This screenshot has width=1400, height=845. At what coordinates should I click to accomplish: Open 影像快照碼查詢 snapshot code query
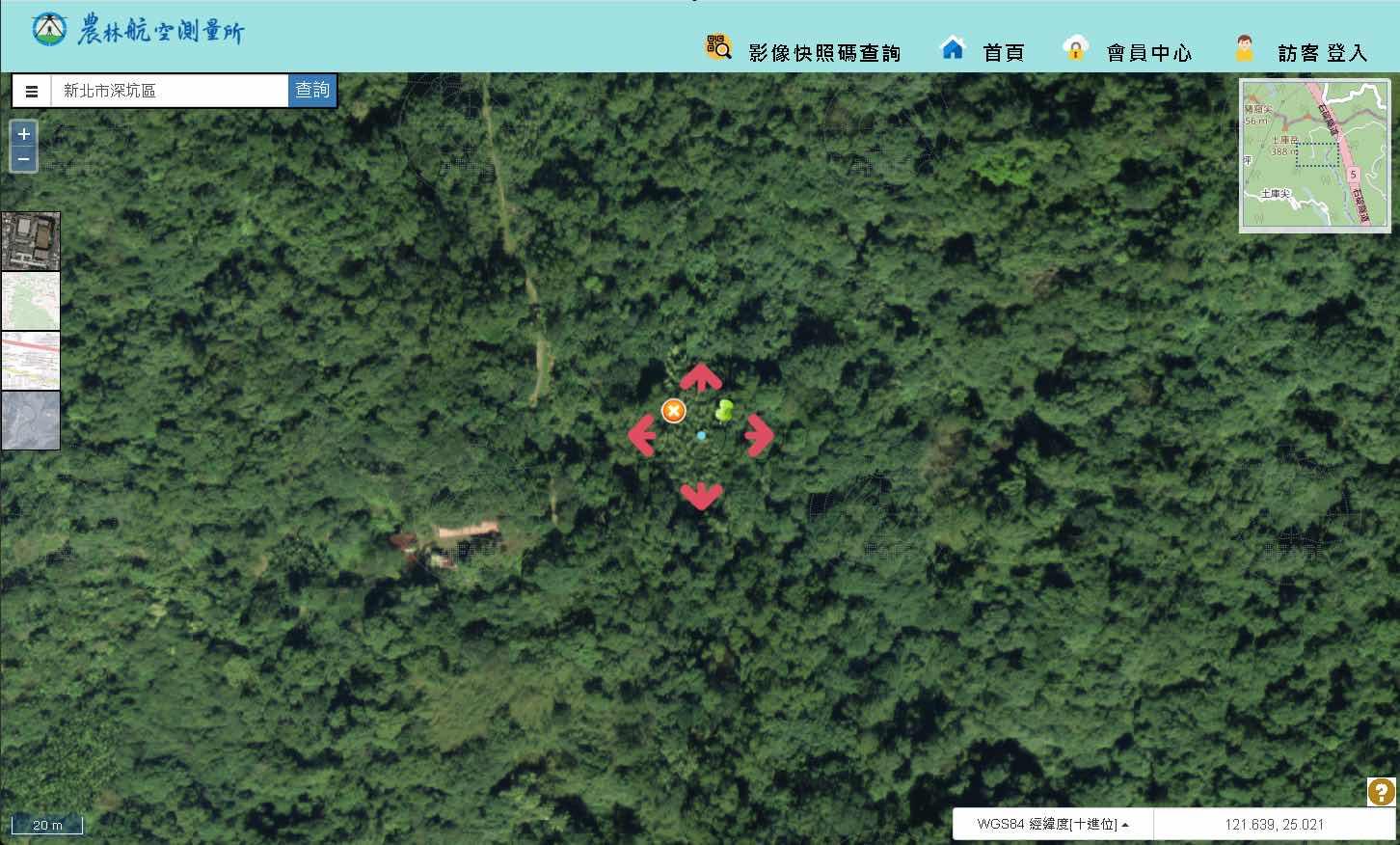coord(804,51)
